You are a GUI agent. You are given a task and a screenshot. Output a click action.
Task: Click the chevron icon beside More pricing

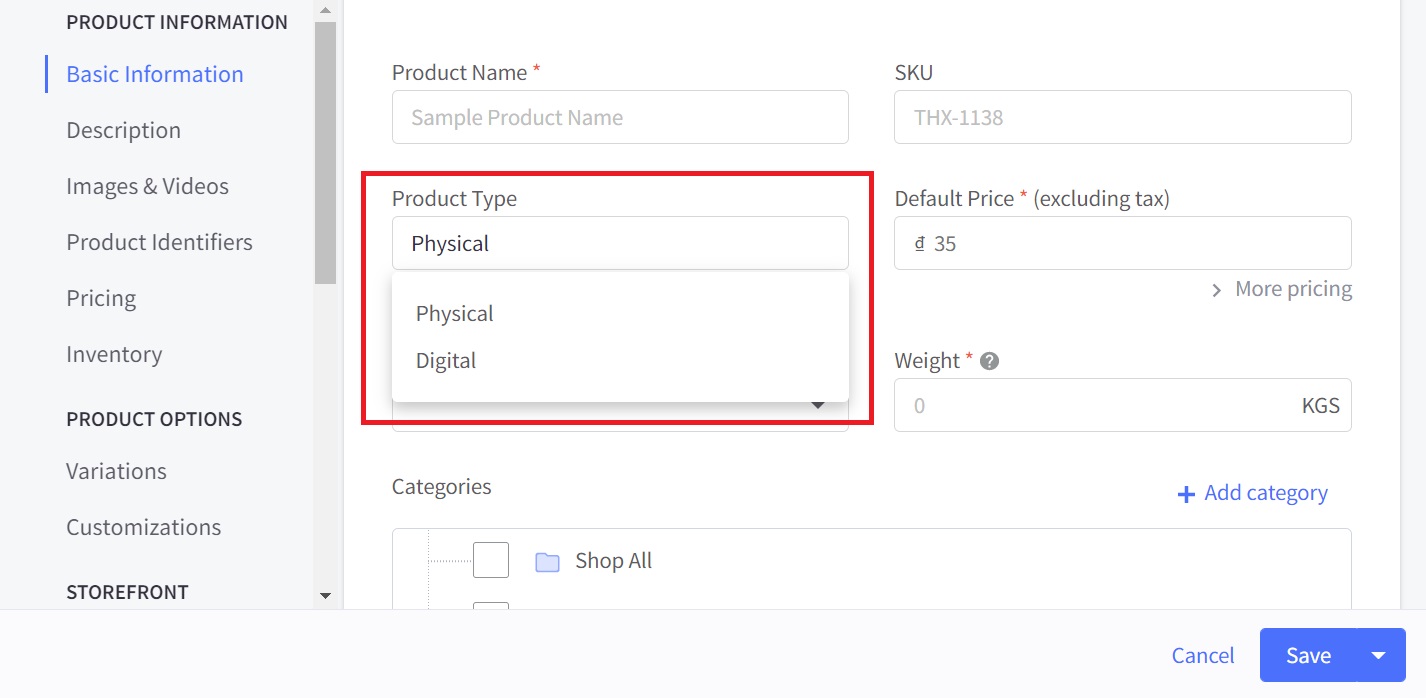(x=1217, y=290)
